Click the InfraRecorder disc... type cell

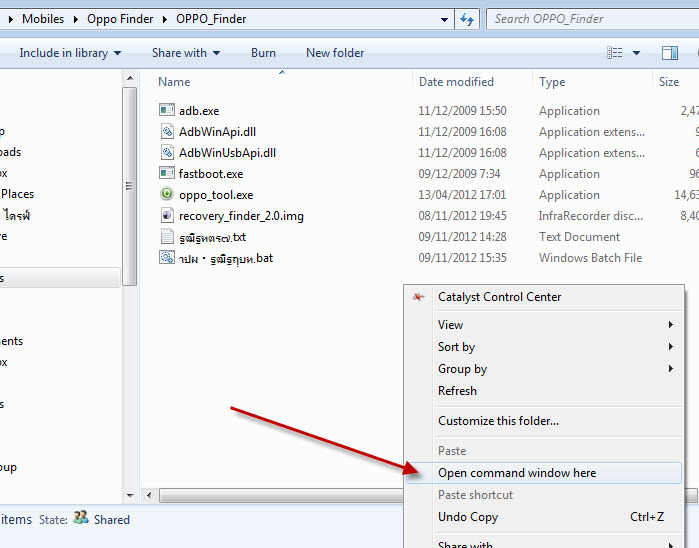591,216
